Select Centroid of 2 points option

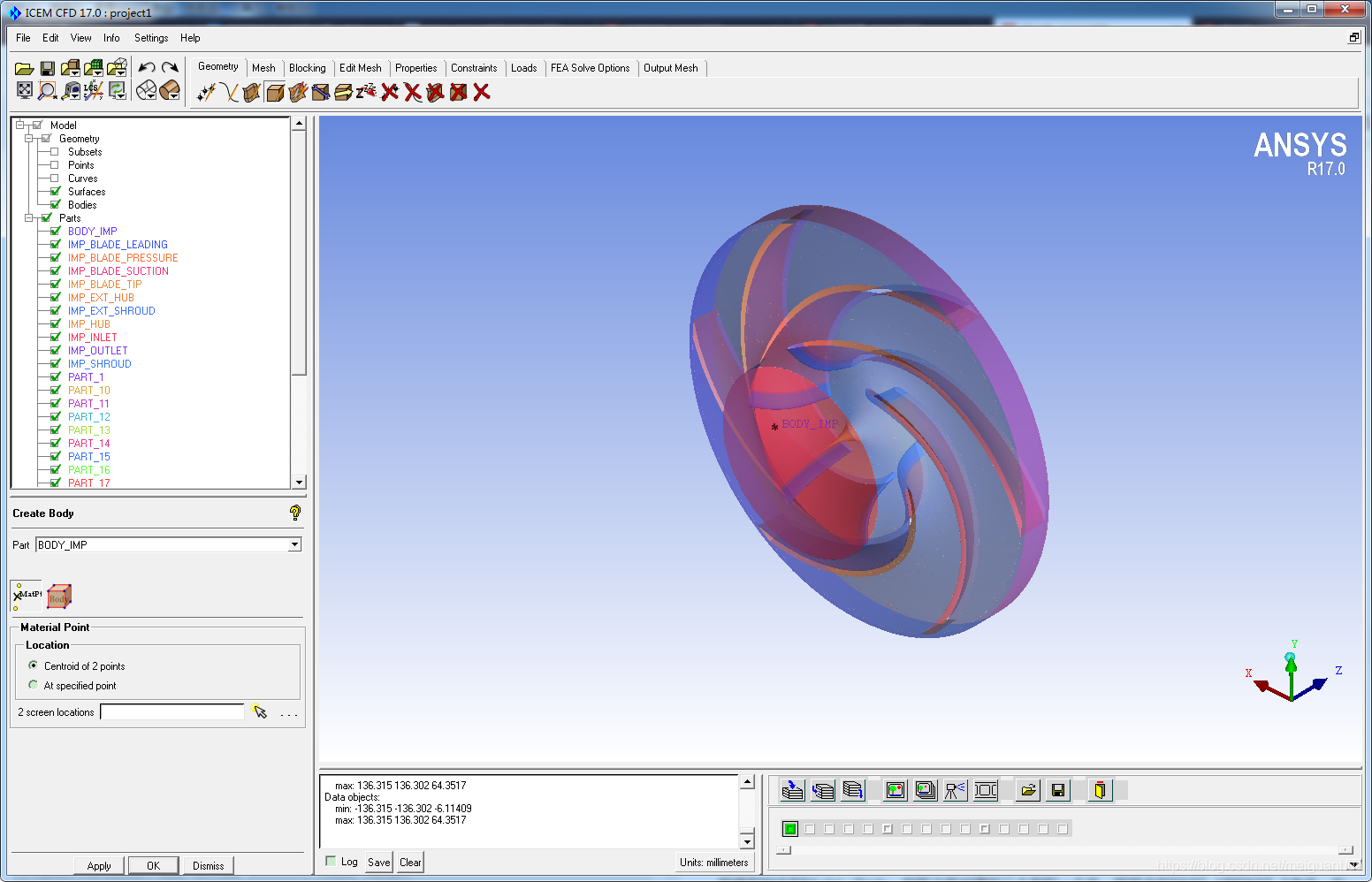[34, 665]
